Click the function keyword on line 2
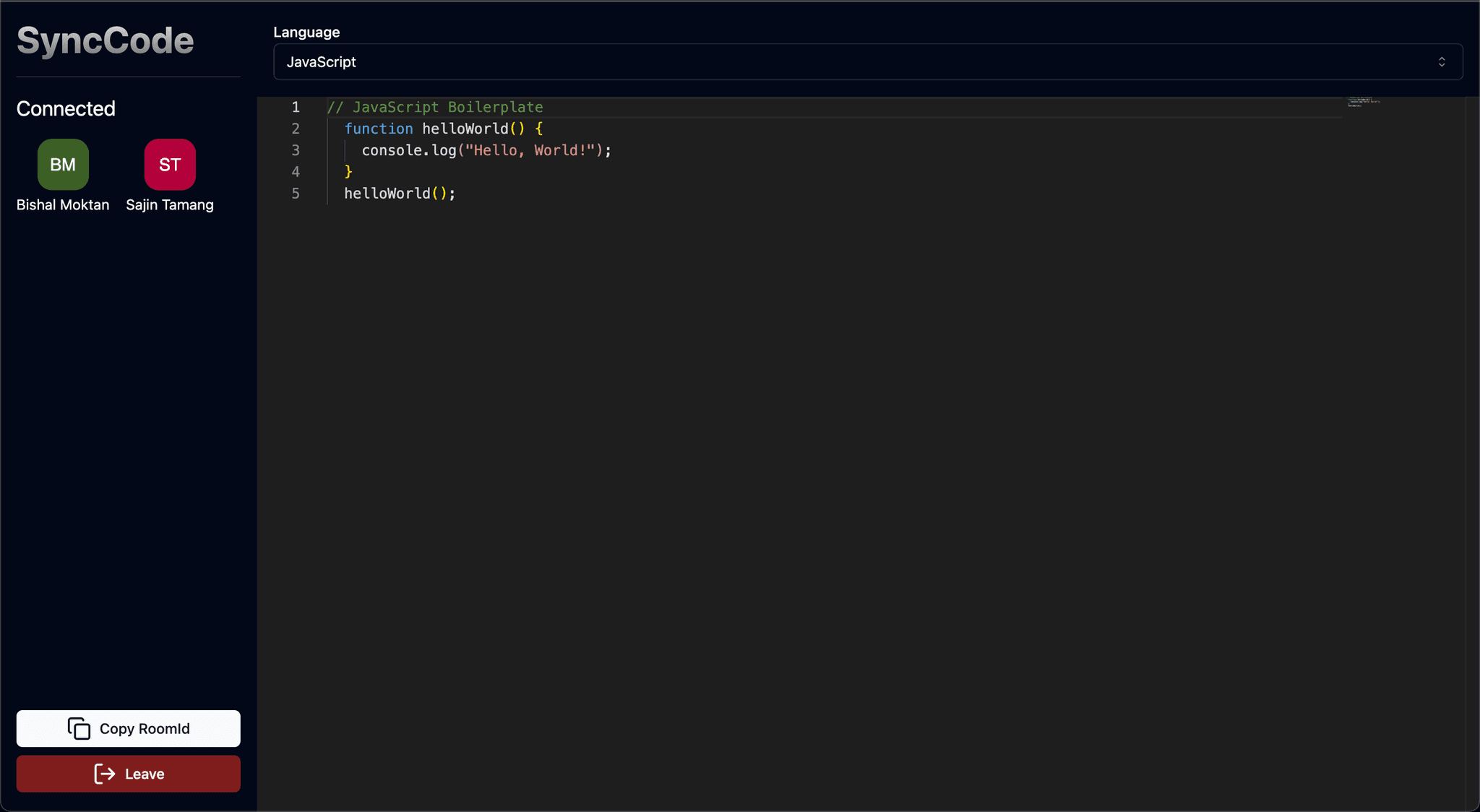1480x812 pixels. 379,129
